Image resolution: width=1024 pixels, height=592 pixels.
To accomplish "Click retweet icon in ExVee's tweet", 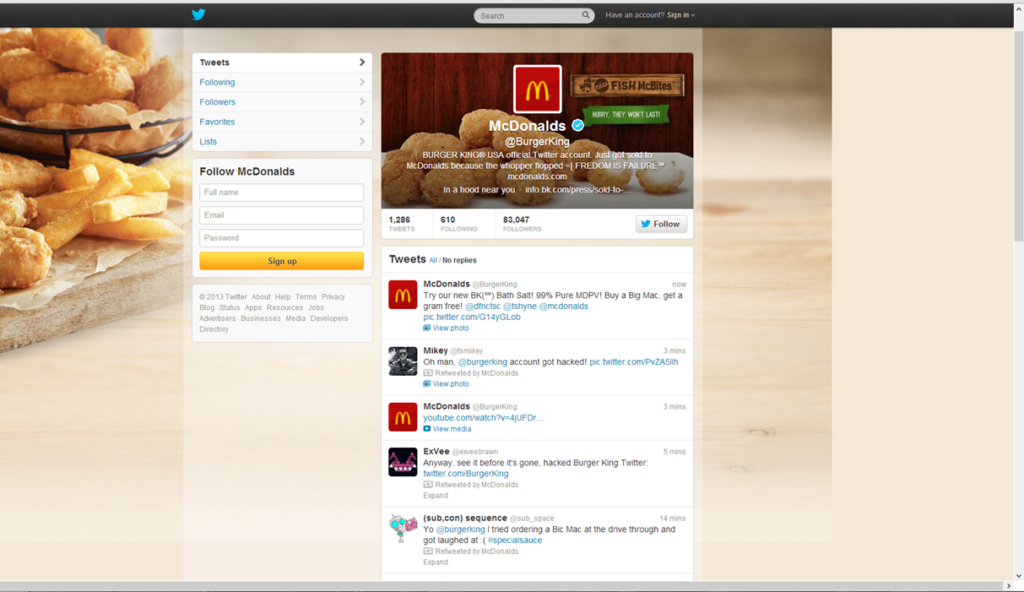I will pos(428,485).
